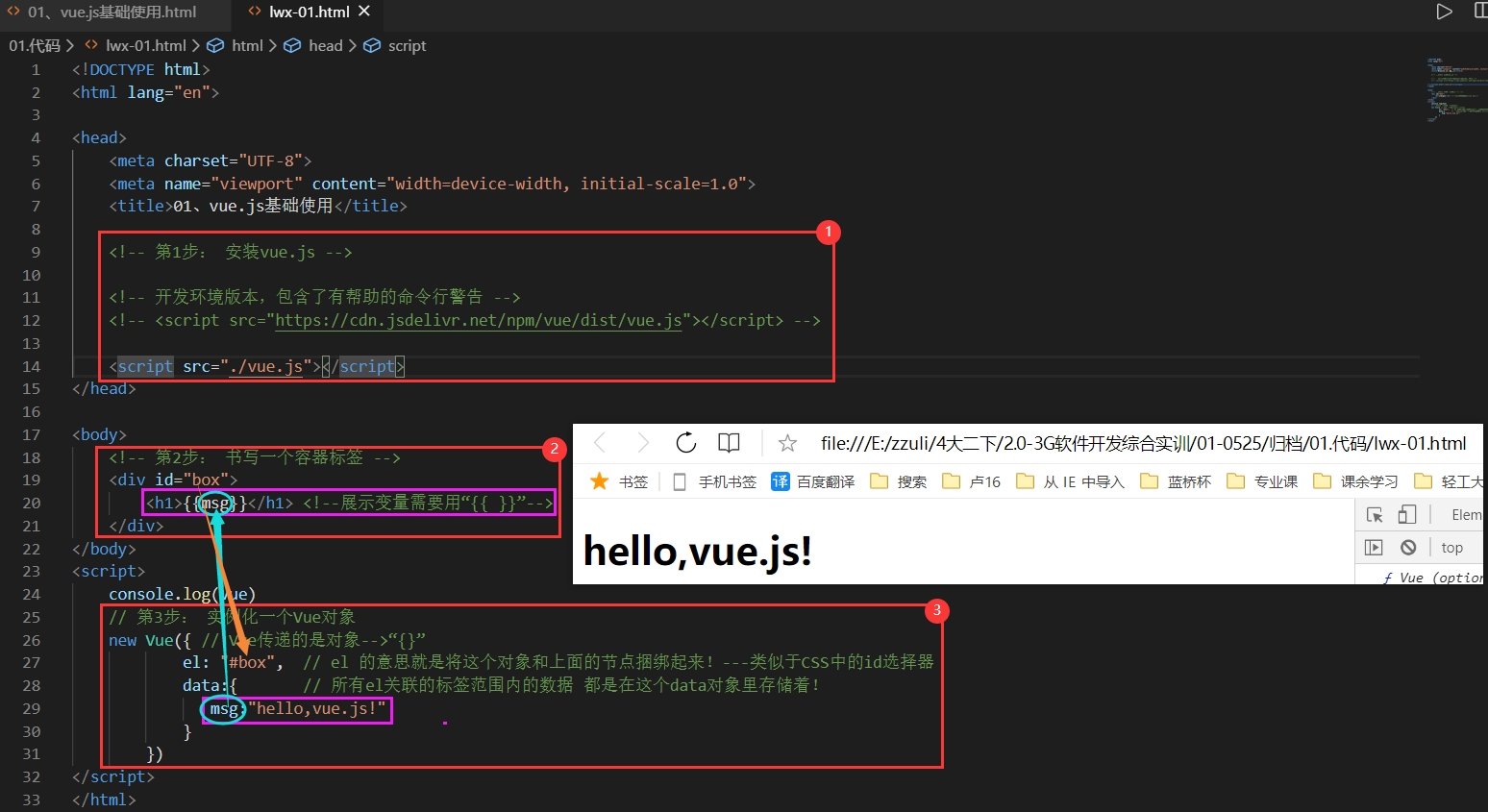Select the inspect element tool in DevTools
The image size is (1488, 812).
(1374, 514)
